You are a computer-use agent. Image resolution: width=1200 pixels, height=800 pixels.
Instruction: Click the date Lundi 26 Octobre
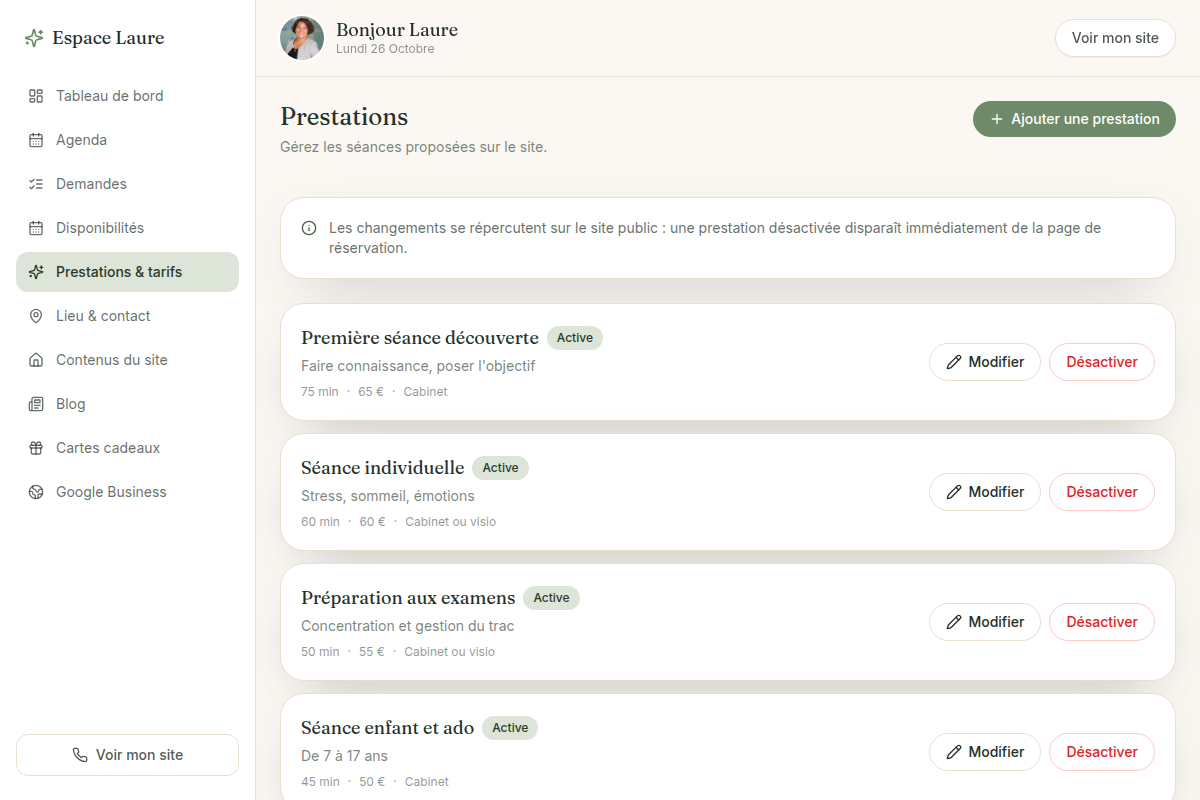(385, 49)
